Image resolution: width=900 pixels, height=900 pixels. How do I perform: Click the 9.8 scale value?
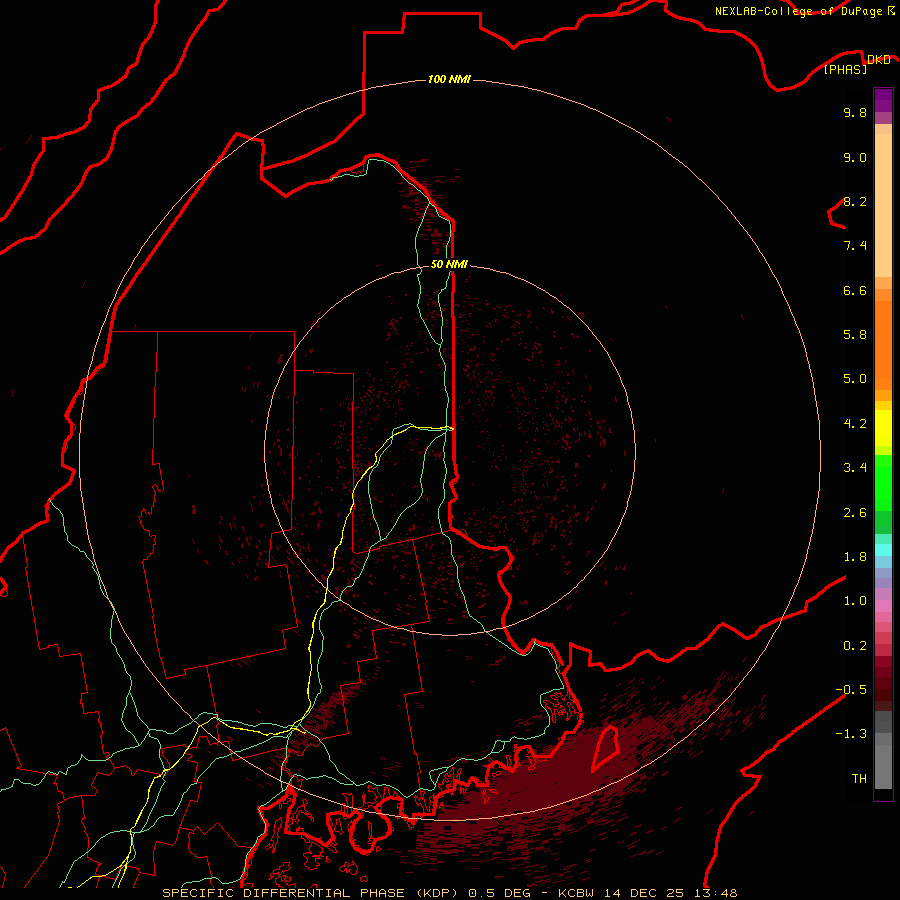coord(855,112)
